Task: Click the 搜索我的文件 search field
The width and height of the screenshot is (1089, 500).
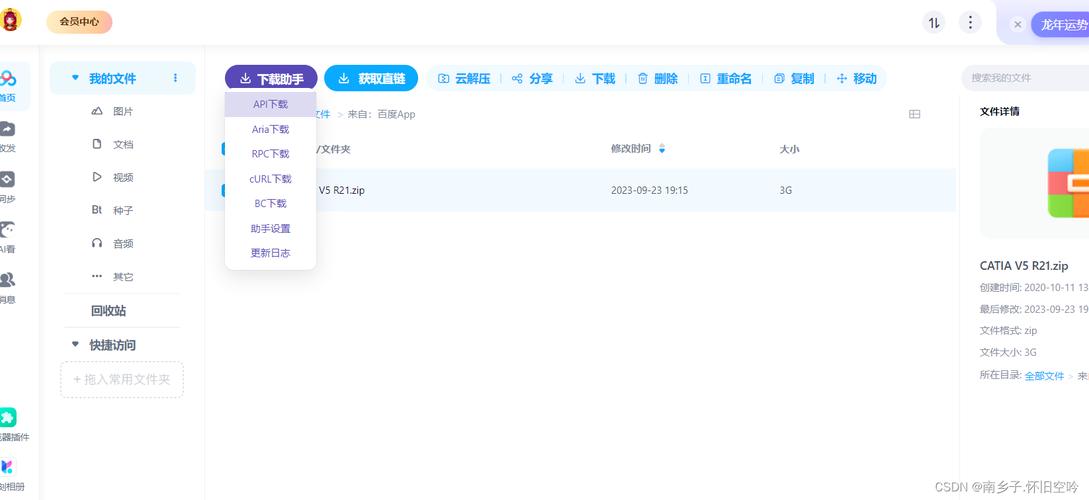Action: (x=1020, y=78)
